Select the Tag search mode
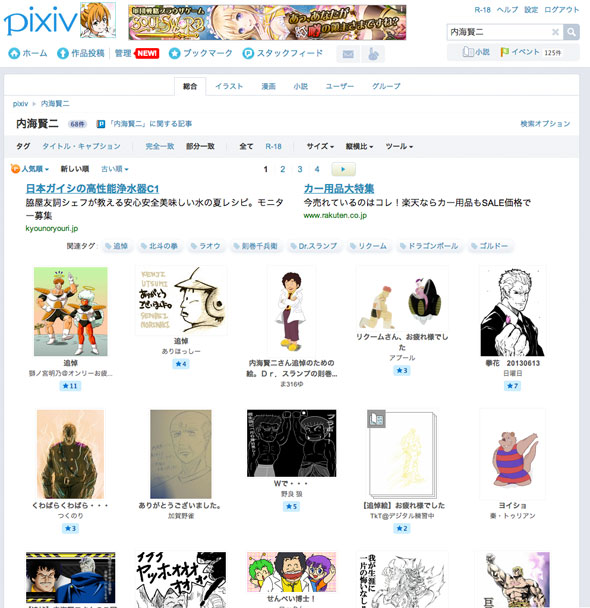The image size is (590, 608). (x=23, y=146)
